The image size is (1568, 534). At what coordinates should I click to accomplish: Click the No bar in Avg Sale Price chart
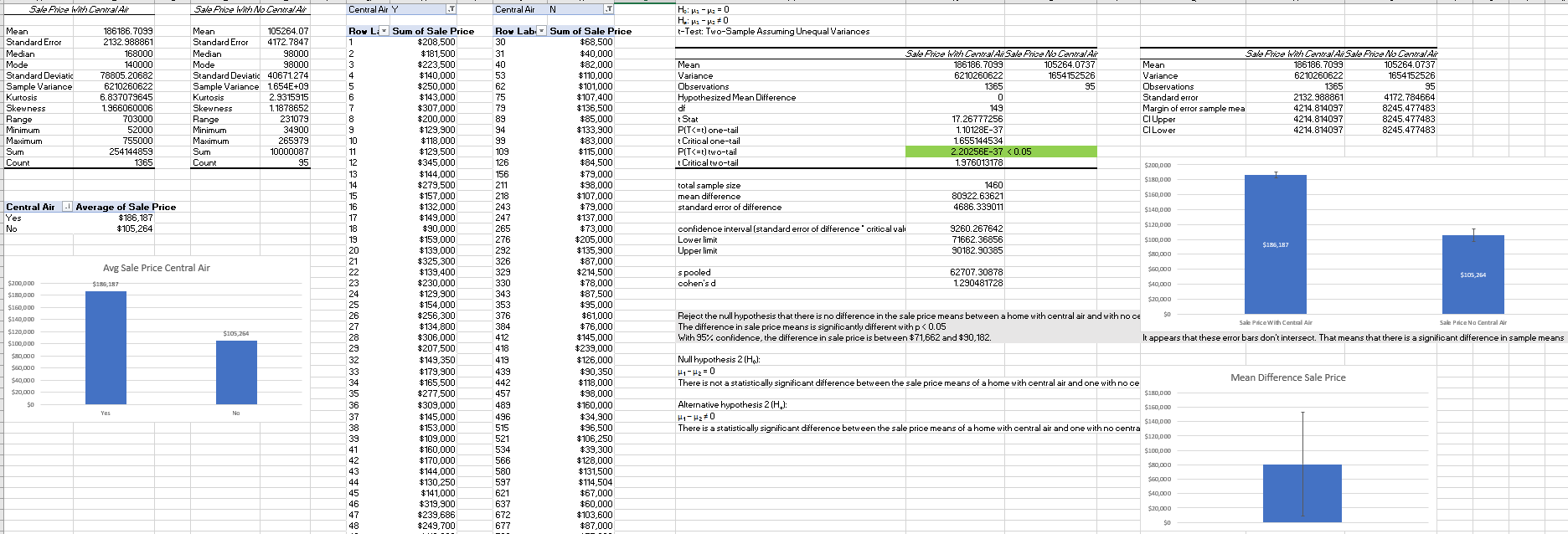pos(236,372)
